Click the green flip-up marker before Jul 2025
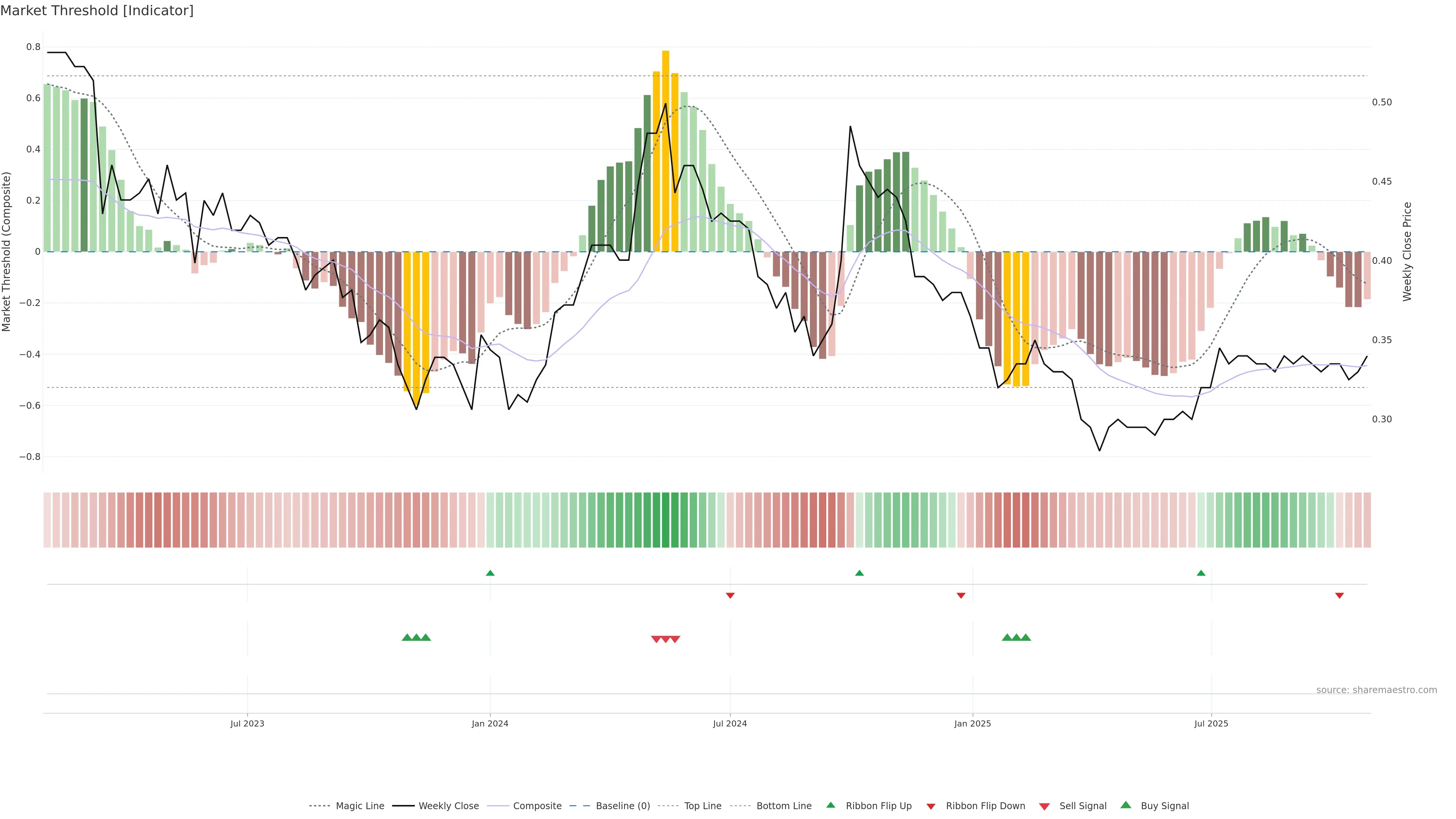This screenshot has height=819, width=1456. (1201, 573)
